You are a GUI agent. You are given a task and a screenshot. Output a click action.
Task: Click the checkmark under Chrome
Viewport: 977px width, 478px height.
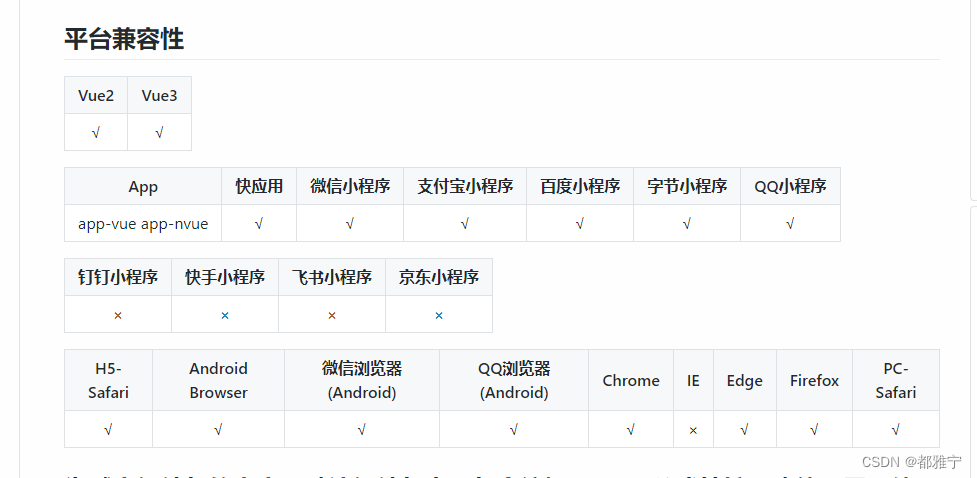coord(631,429)
